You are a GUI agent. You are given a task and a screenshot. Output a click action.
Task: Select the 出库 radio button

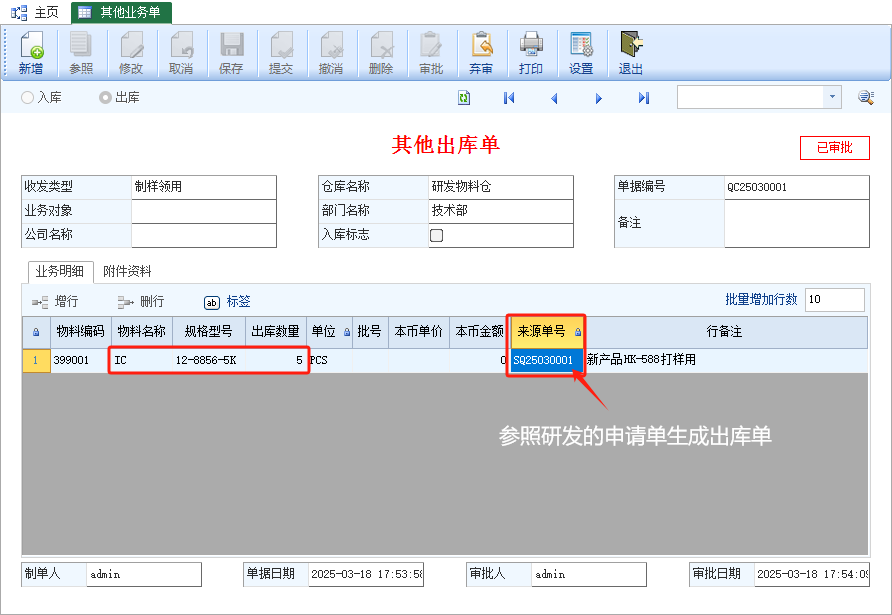(105, 98)
